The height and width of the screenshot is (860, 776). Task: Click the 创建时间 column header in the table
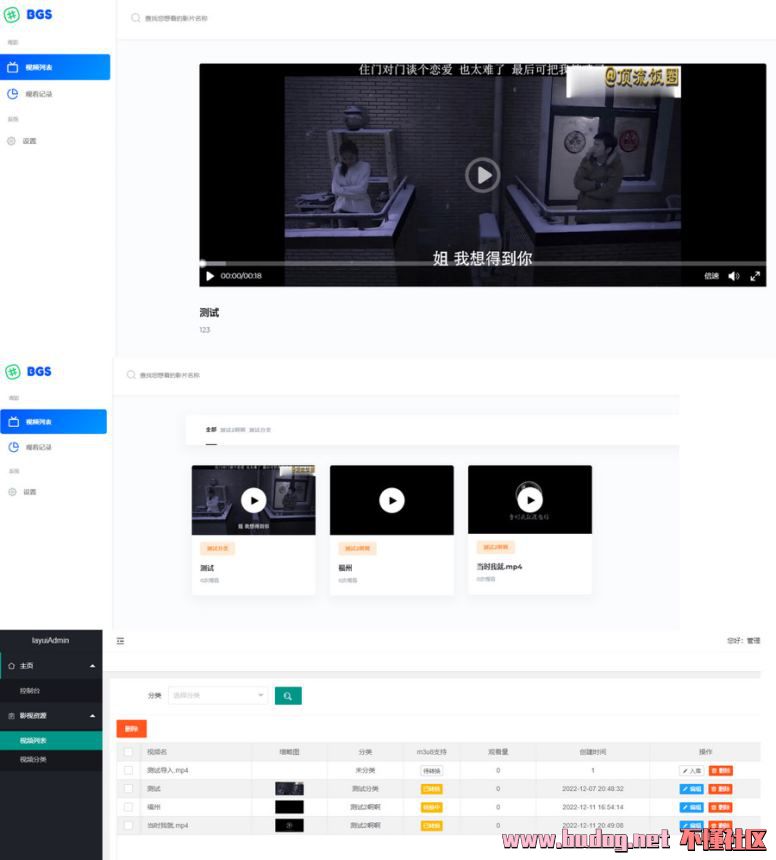point(593,752)
